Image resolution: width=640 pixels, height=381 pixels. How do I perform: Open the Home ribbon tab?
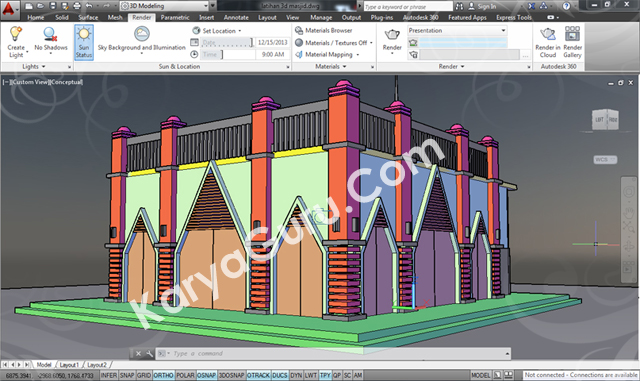36,18
